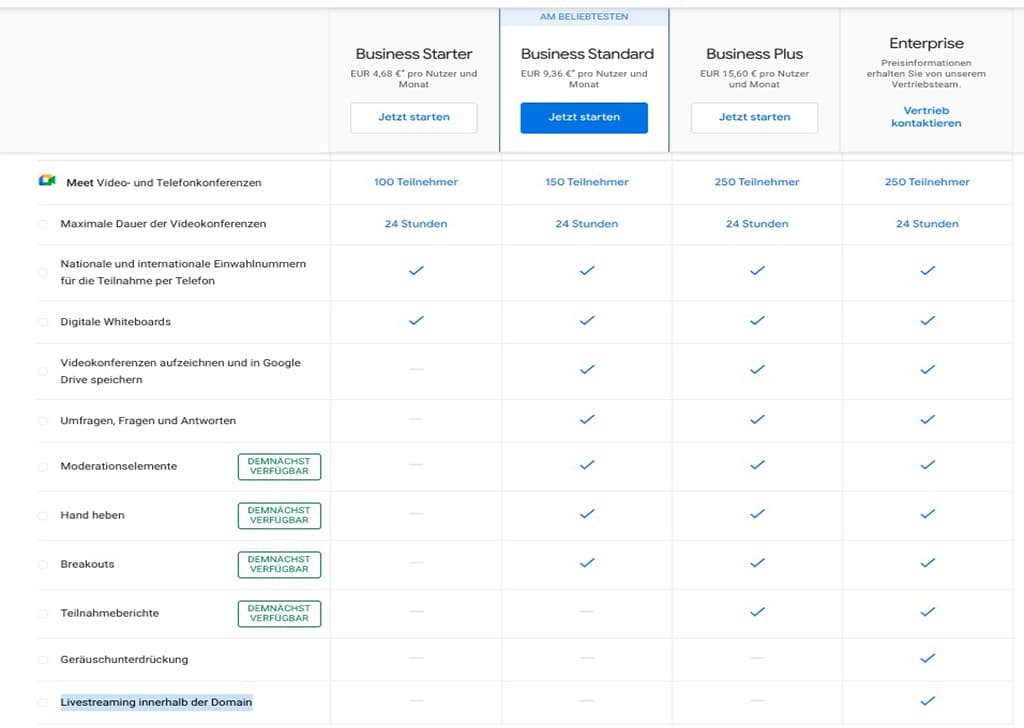Click the 100 Teilnehmer link
This screenshot has height=728, width=1024.
click(x=416, y=182)
